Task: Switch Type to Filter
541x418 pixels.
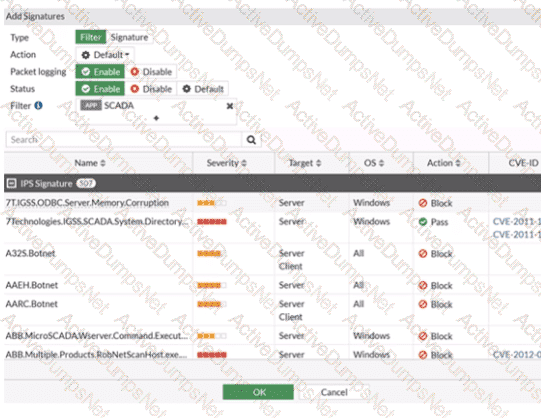Action: [91, 37]
